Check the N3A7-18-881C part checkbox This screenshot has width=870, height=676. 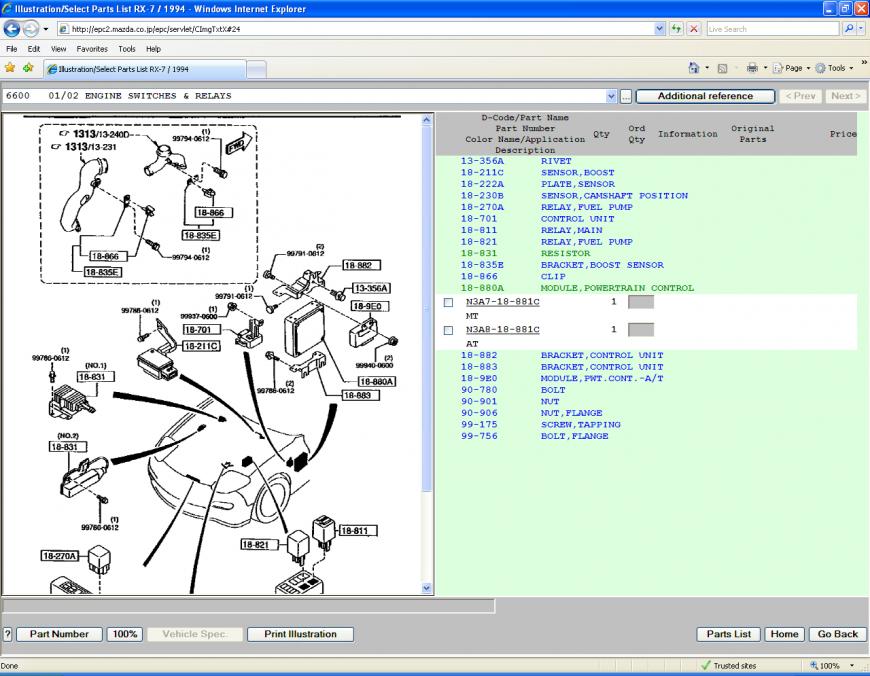pos(448,302)
